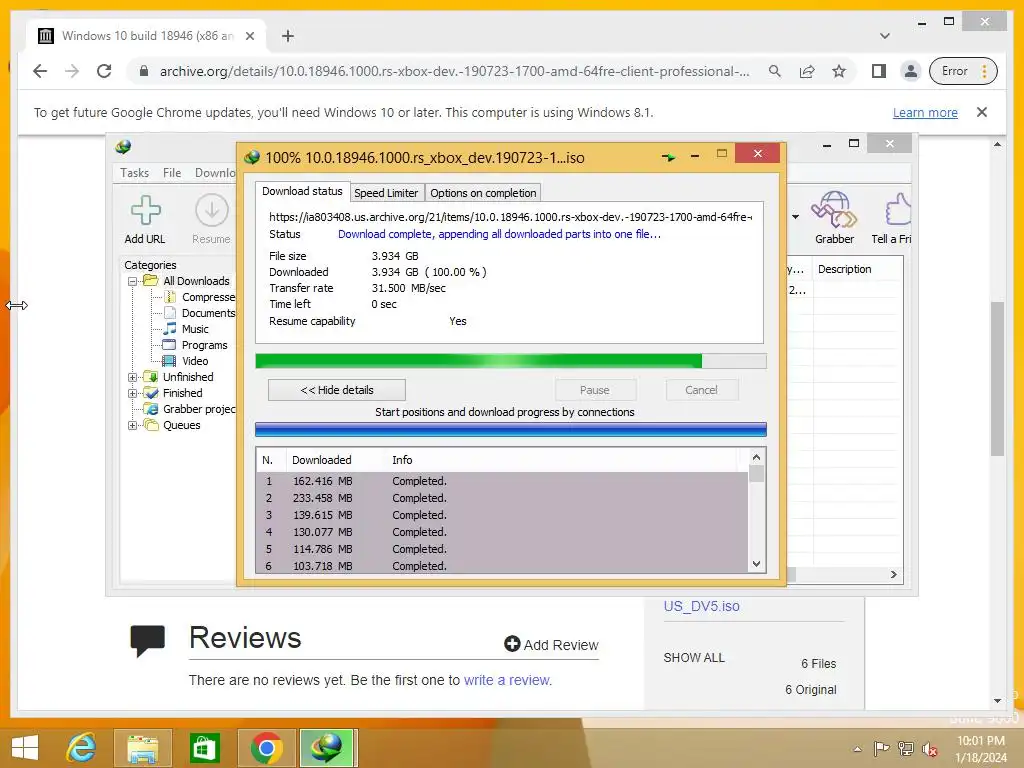This screenshot has width=1024, height=768.
Task: Select connection row 2 with 233.458 MB
Action: [502, 498]
